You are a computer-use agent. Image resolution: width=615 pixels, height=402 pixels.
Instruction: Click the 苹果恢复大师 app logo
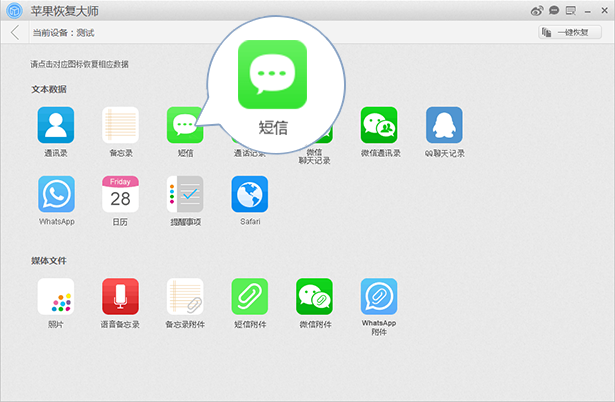[15, 11]
